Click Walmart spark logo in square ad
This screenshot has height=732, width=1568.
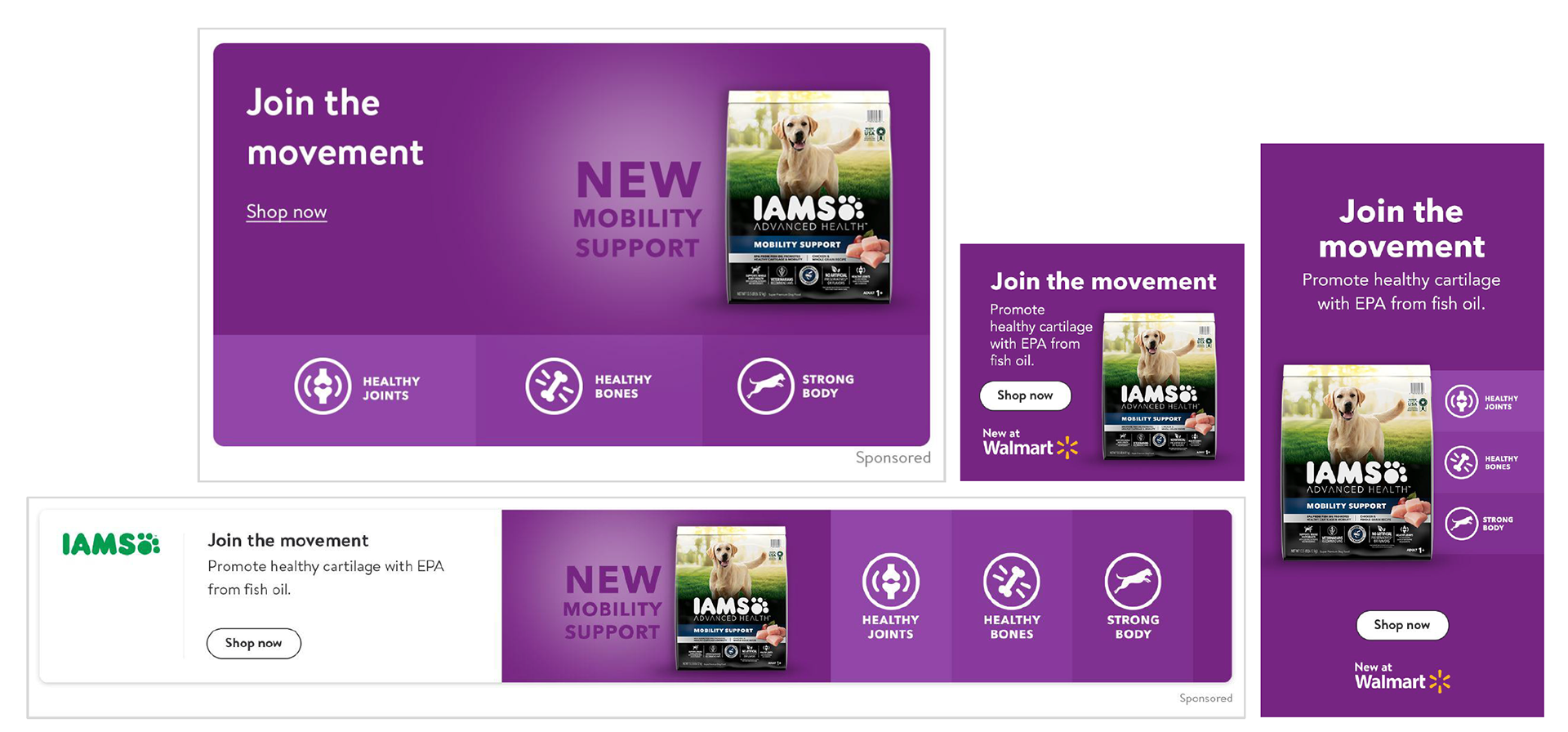(x=1067, y=448)
